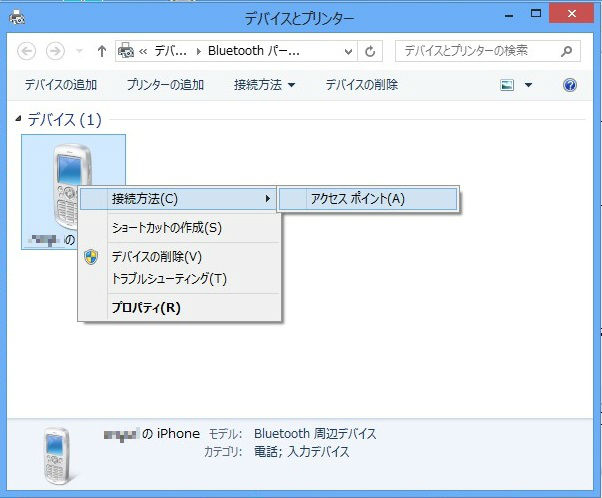Collapse the デバイス (1) group
Viewport: 602px width, 498px height.
click(20, 120)
